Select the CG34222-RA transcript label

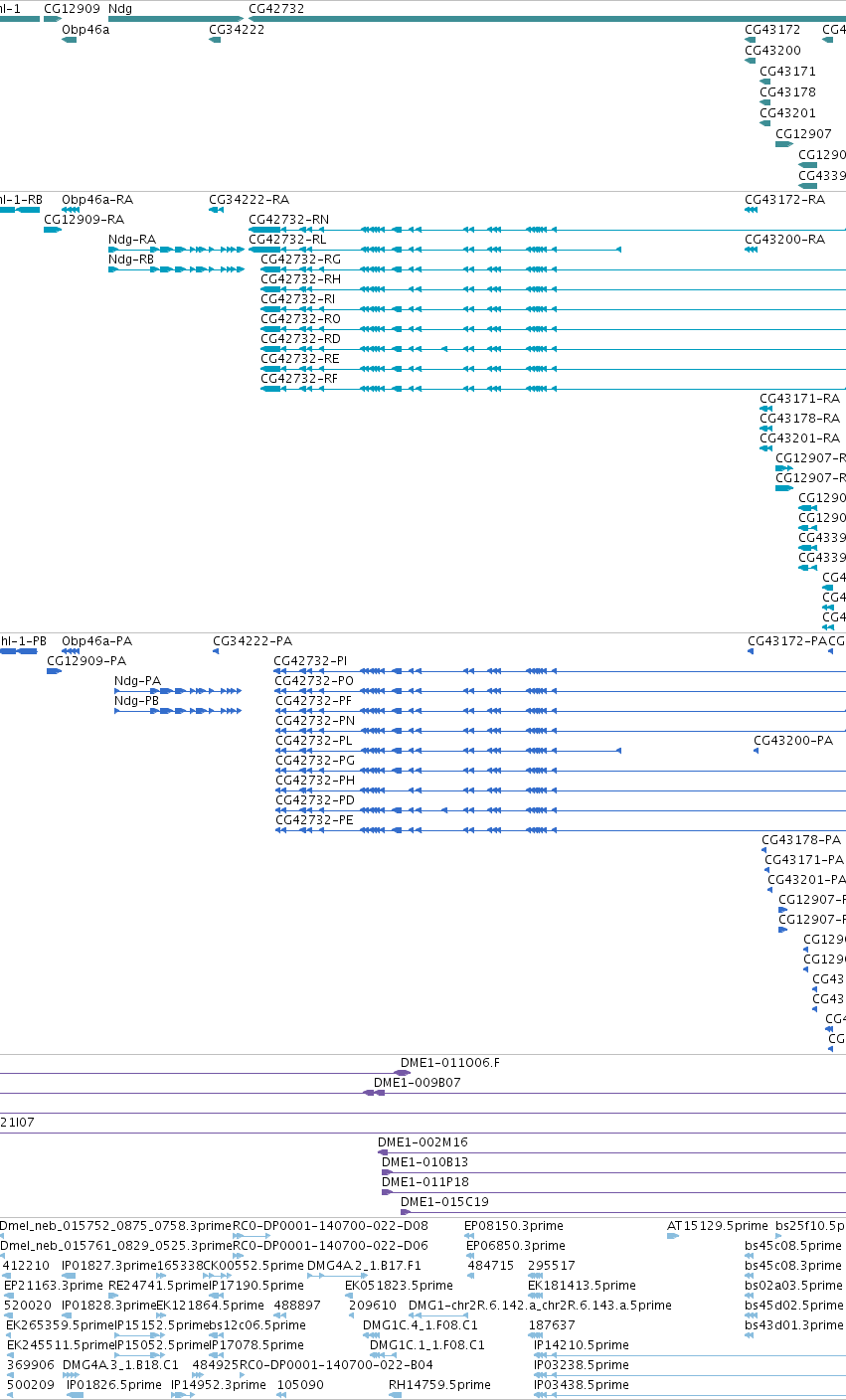coord(250,200)
